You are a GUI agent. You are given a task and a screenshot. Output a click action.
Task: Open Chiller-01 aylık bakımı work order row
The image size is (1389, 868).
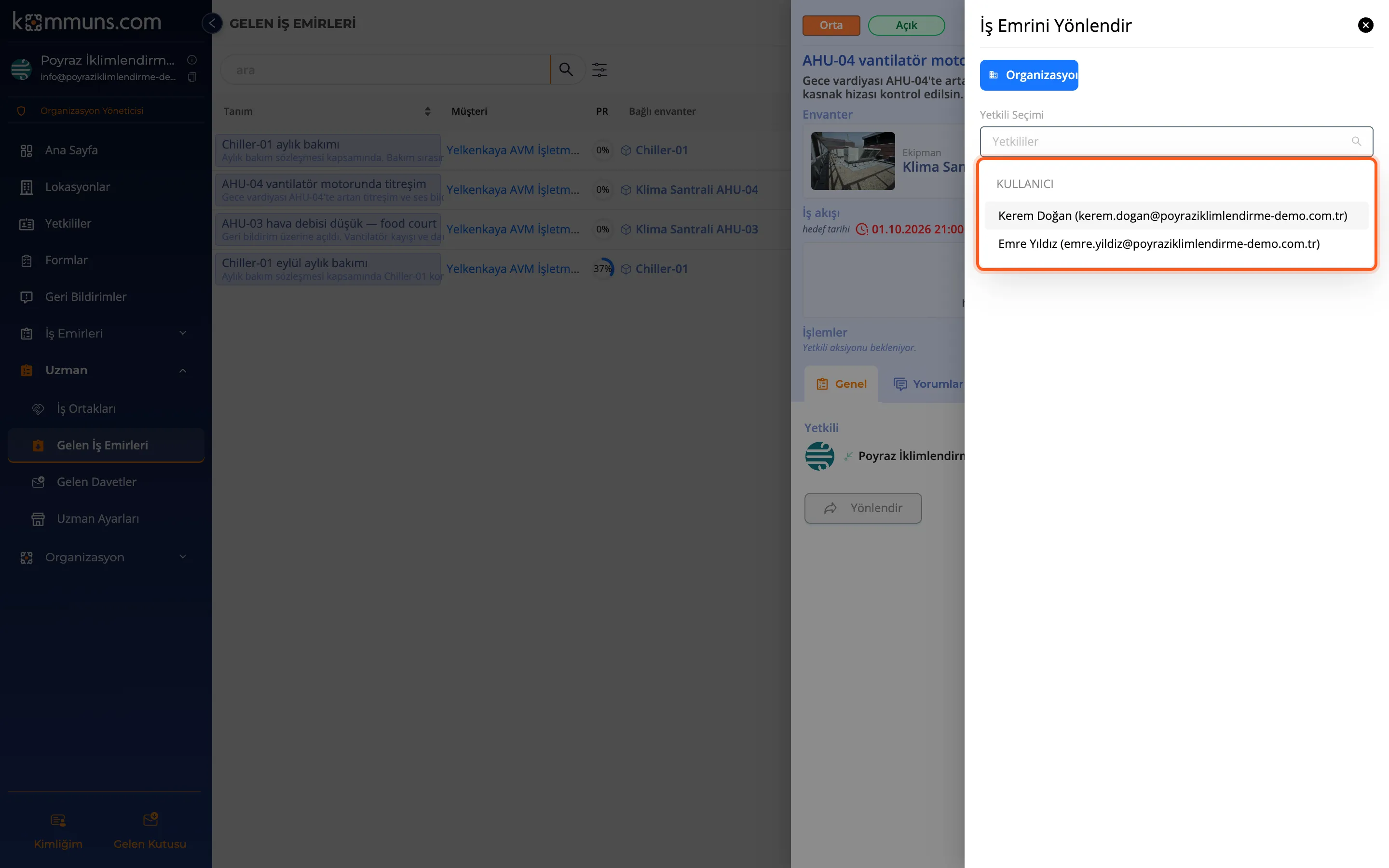click(x=328, y=150)
